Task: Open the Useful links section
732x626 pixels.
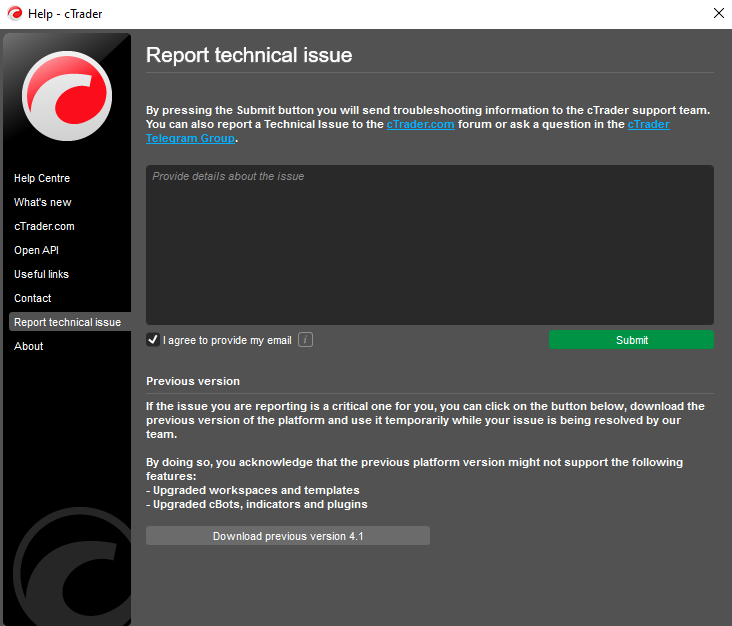Action: click(41, 274)
